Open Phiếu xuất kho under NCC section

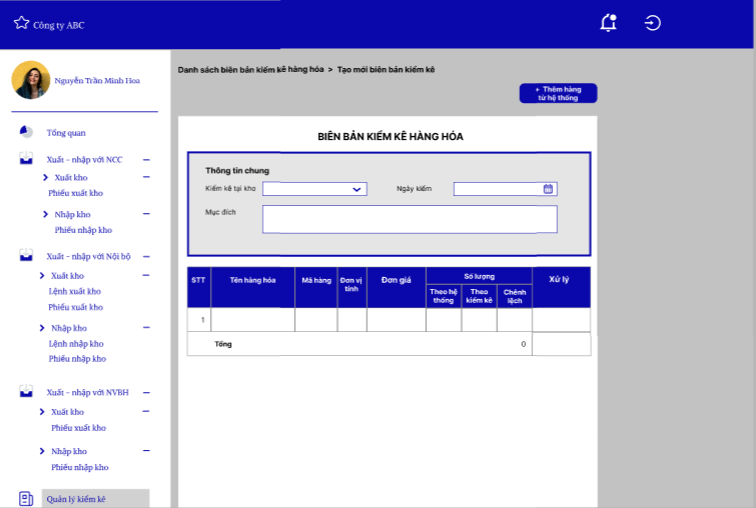76,193
